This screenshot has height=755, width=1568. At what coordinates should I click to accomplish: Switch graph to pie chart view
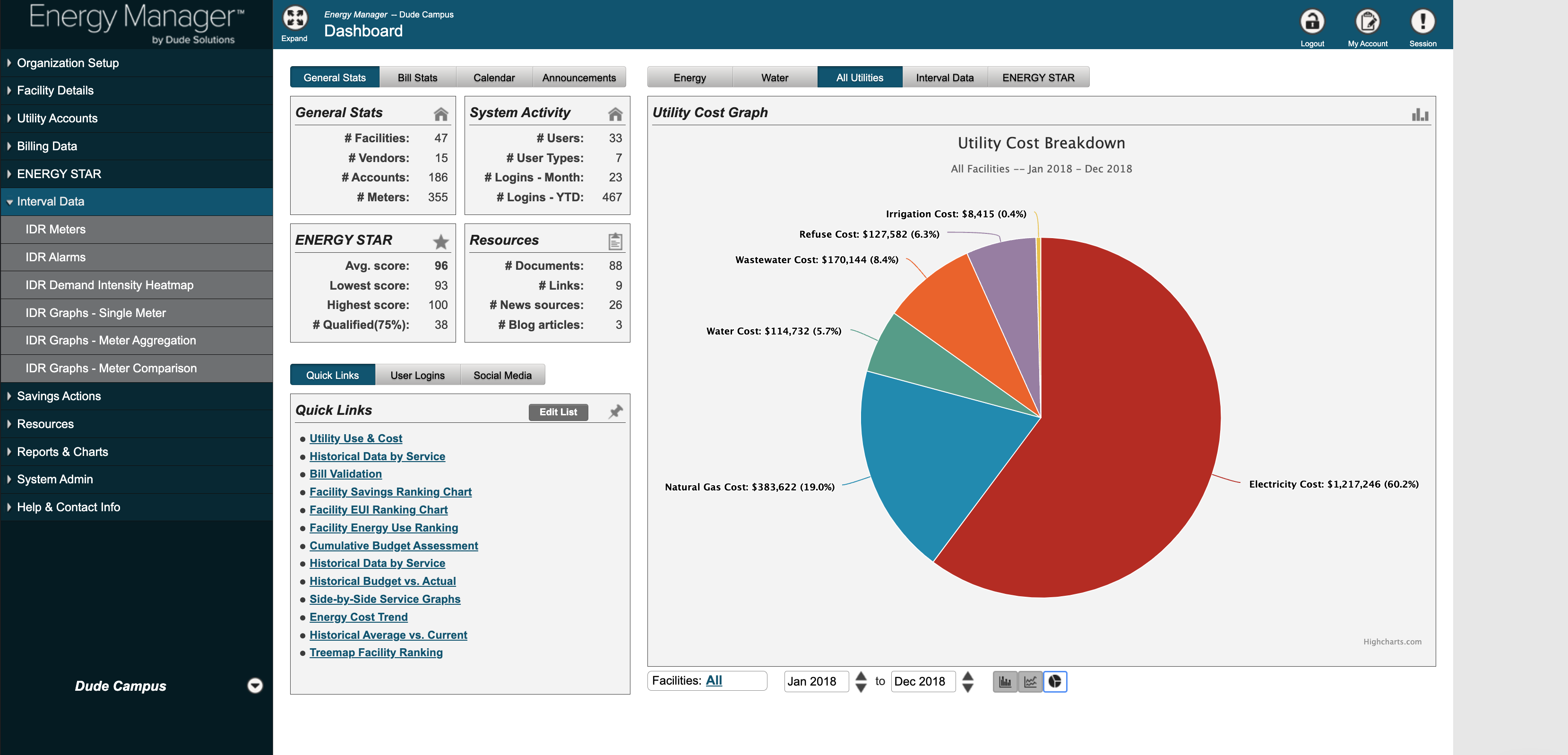[1055, 681]
